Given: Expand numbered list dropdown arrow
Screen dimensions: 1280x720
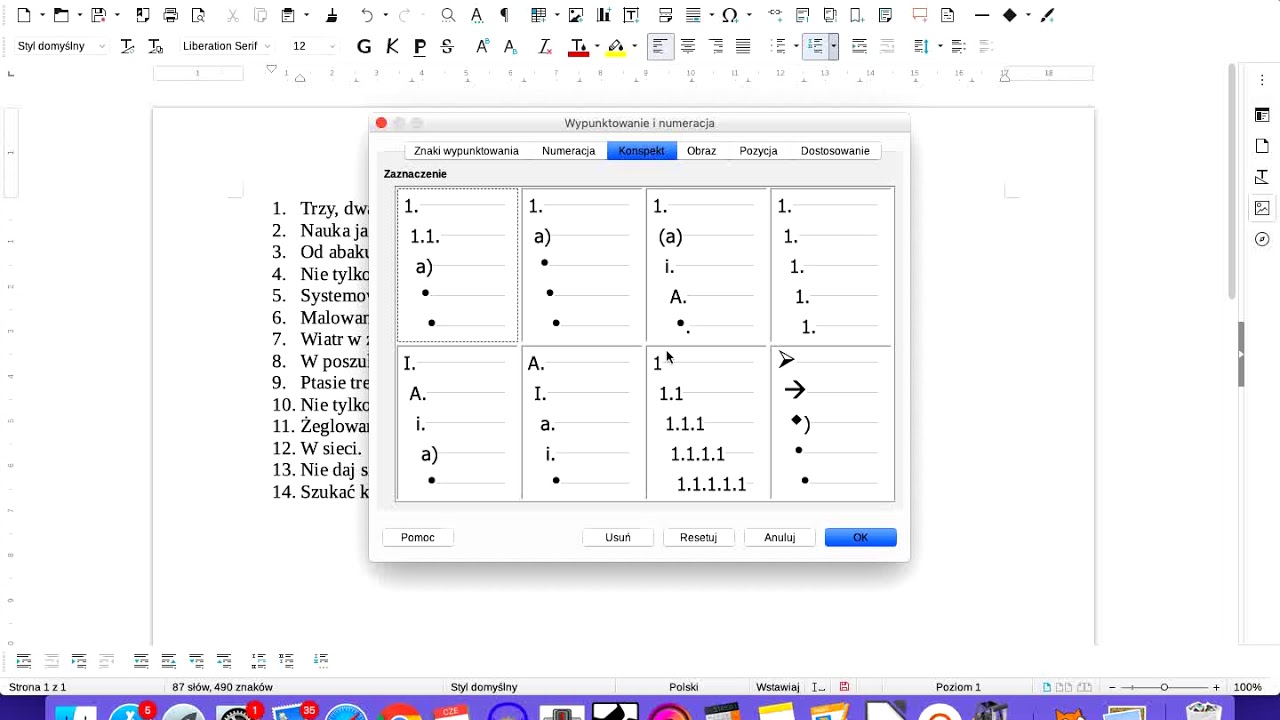Looking at the screenshot, I should [x=833, y=46].
